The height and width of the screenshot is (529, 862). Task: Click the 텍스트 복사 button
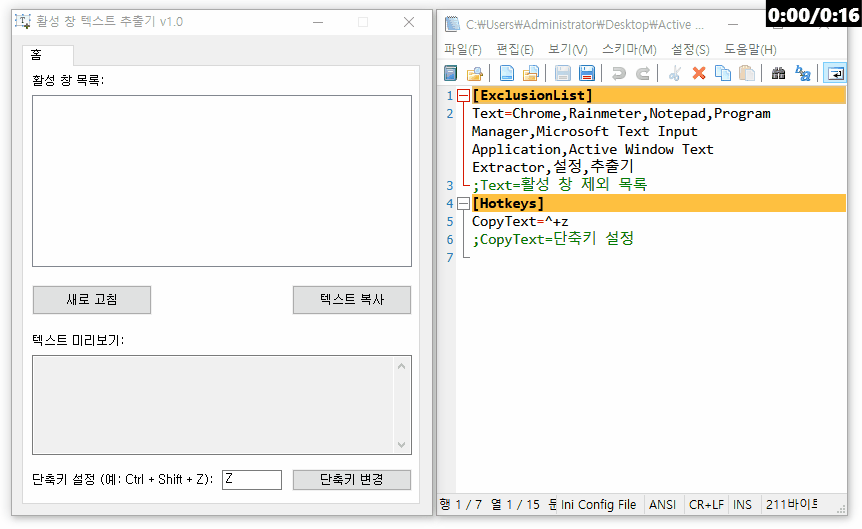point(352,300)
